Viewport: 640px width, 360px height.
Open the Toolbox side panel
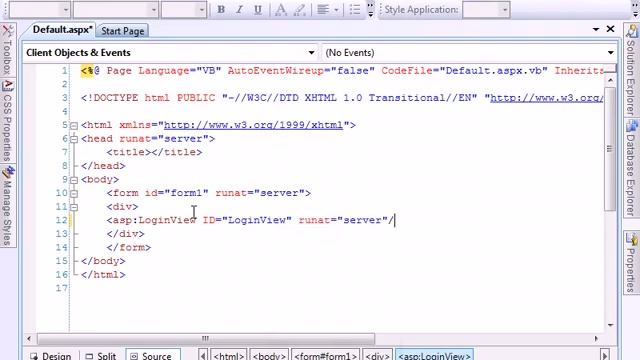pyautogui.click(x=7, y=50)
